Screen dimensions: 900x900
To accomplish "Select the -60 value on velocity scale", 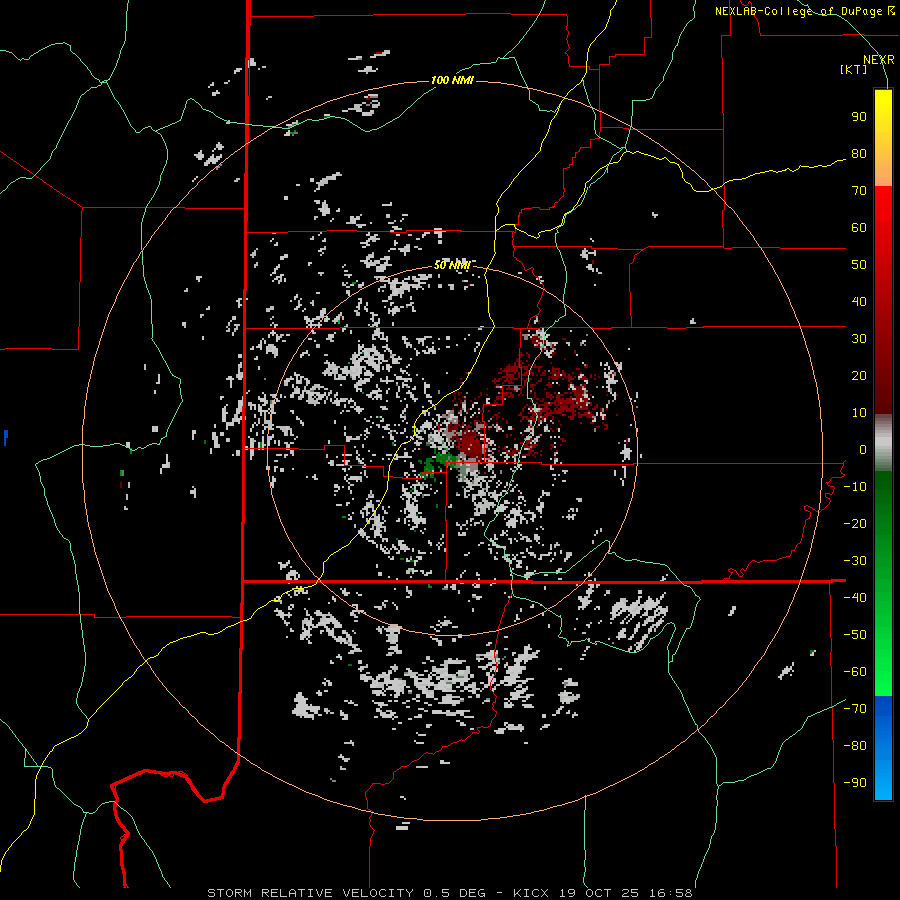I will [855, 672].
